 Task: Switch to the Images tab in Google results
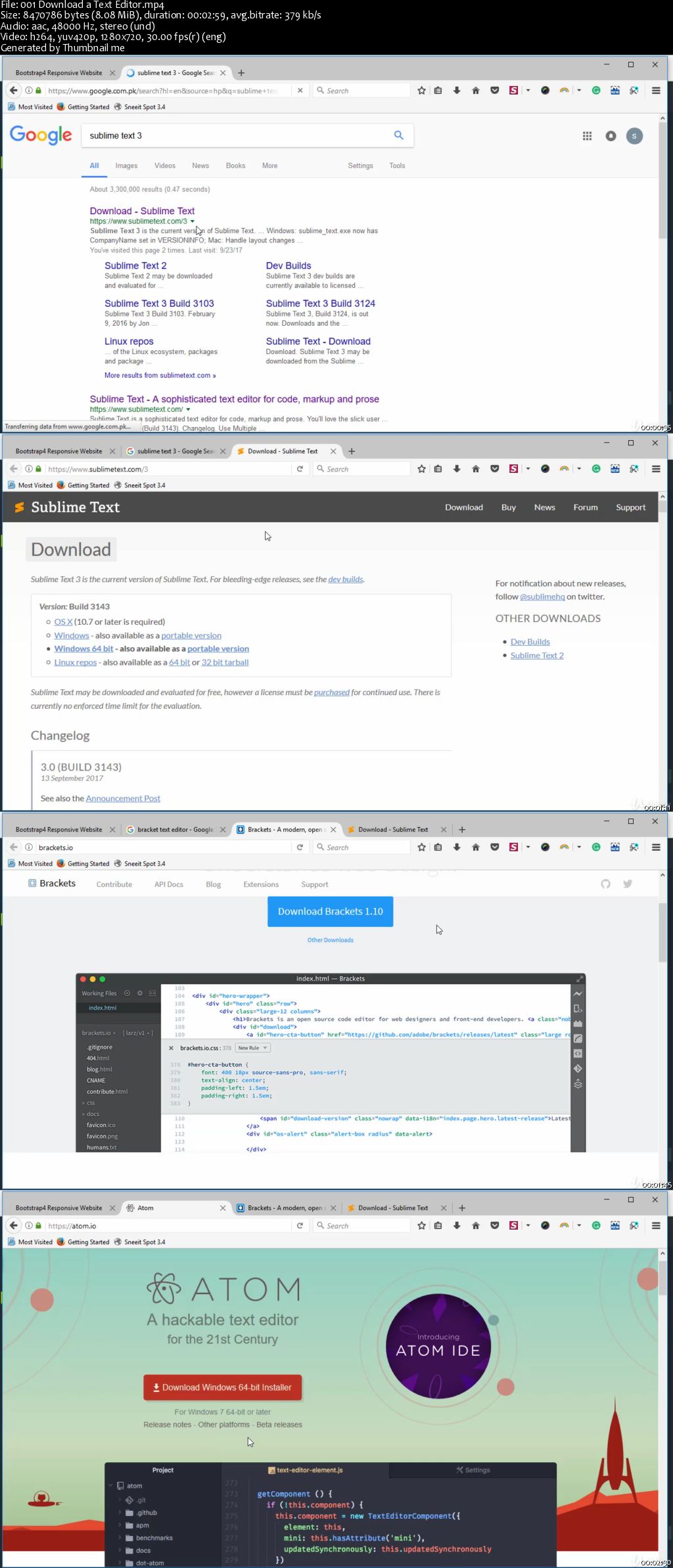126,166
